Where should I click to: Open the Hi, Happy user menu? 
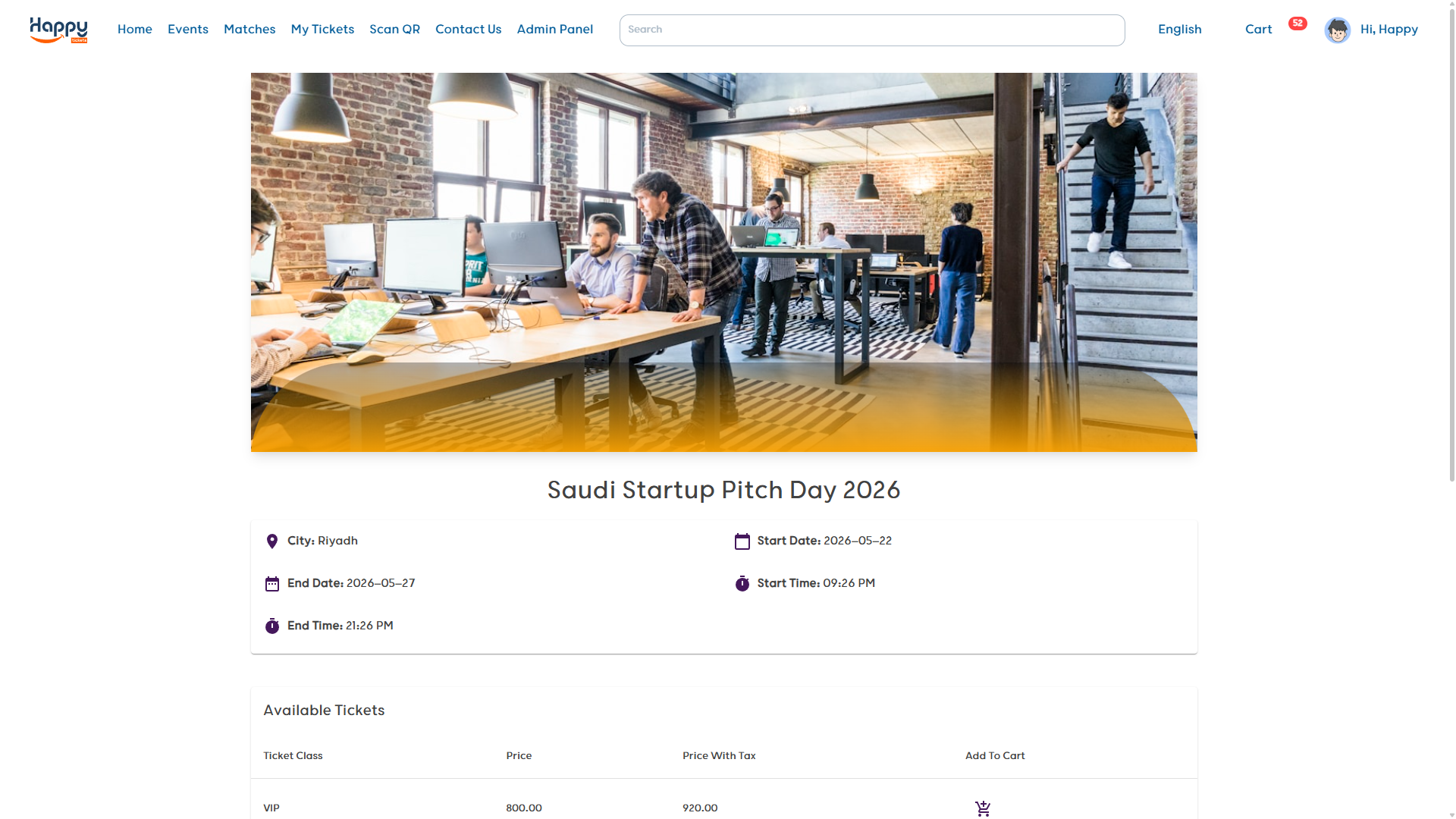pyautogui.click(x=1389, y=30)
